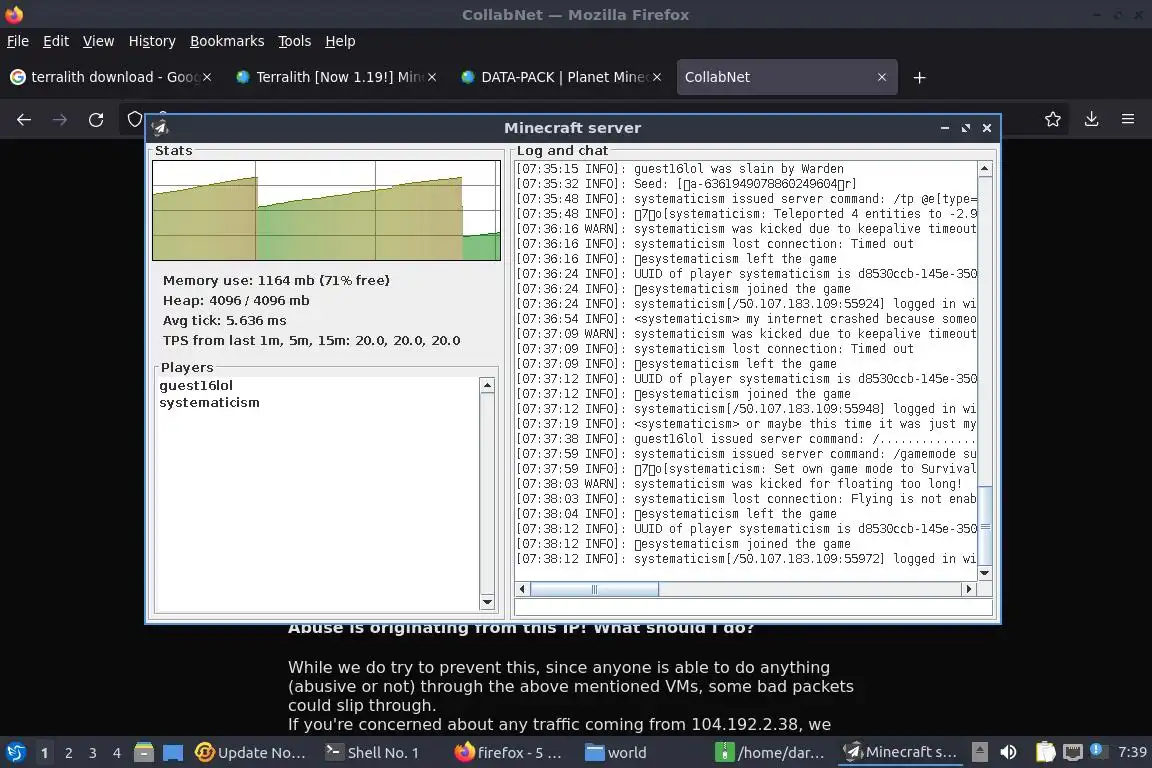Screen dimensions: 1152x768
Task: Click the 'TPS from last 1m, 5m, 15m' line
Action: 312,340
